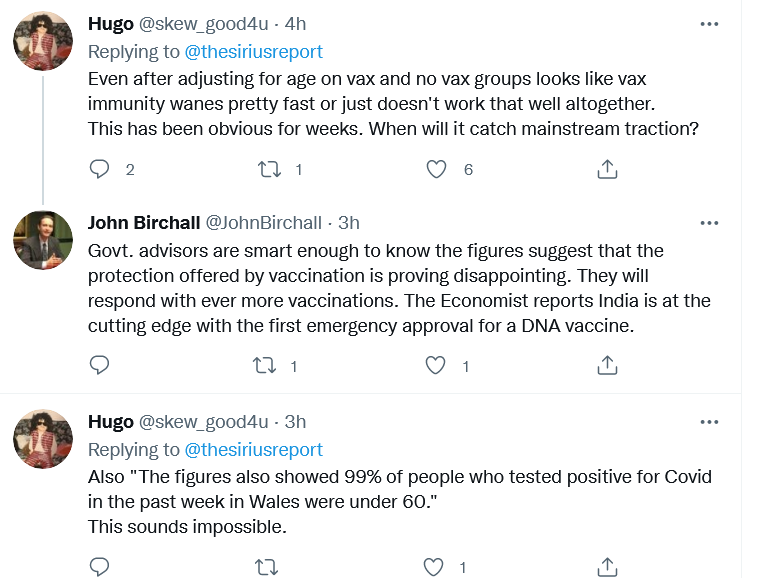This screenshot has height=578, width=757.
Task: Retweet Hugo's tweet about Wales Covid figures
Action: point(268,567)
